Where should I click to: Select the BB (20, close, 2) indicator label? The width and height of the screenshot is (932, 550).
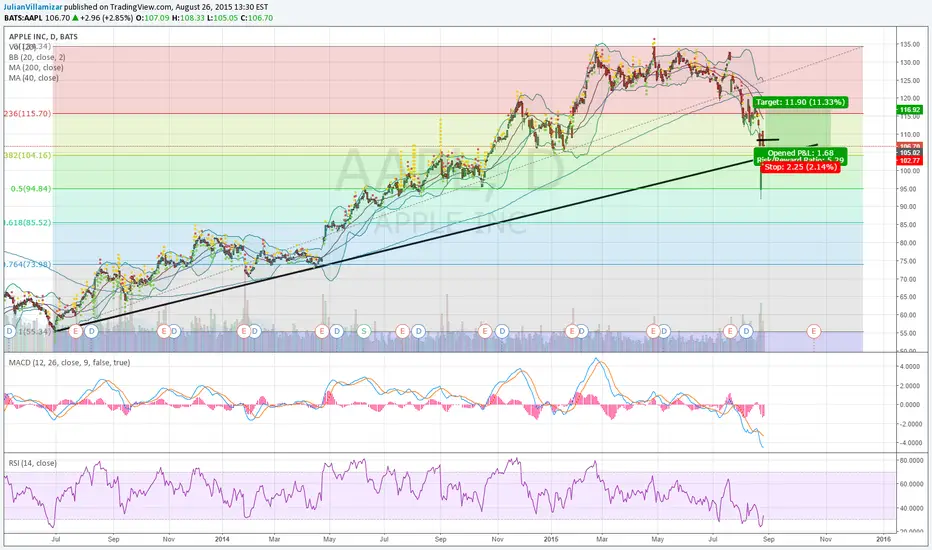tap(37, 57)
